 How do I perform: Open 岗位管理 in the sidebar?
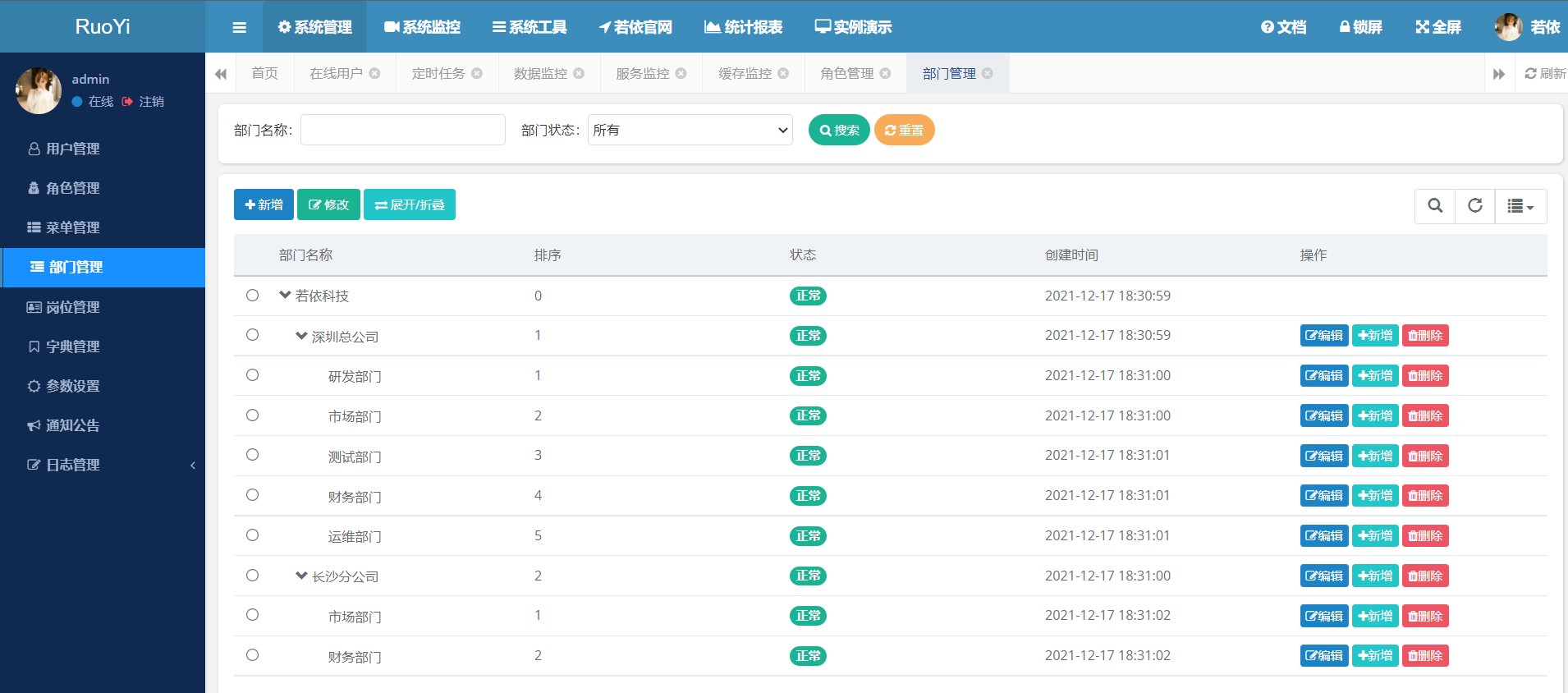[72, 307]
